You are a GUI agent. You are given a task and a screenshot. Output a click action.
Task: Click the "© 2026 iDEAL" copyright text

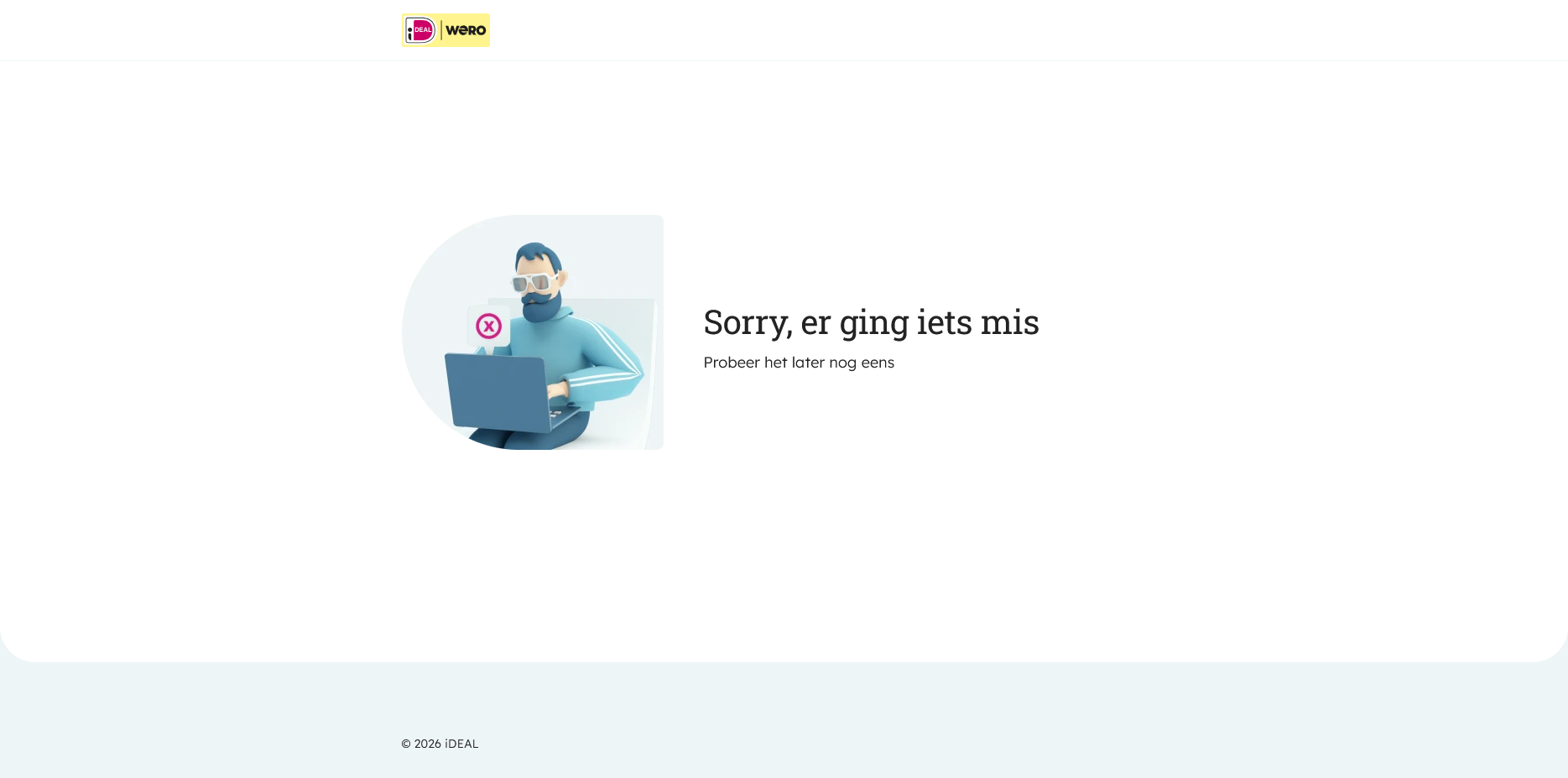click(x=440, y=744)
